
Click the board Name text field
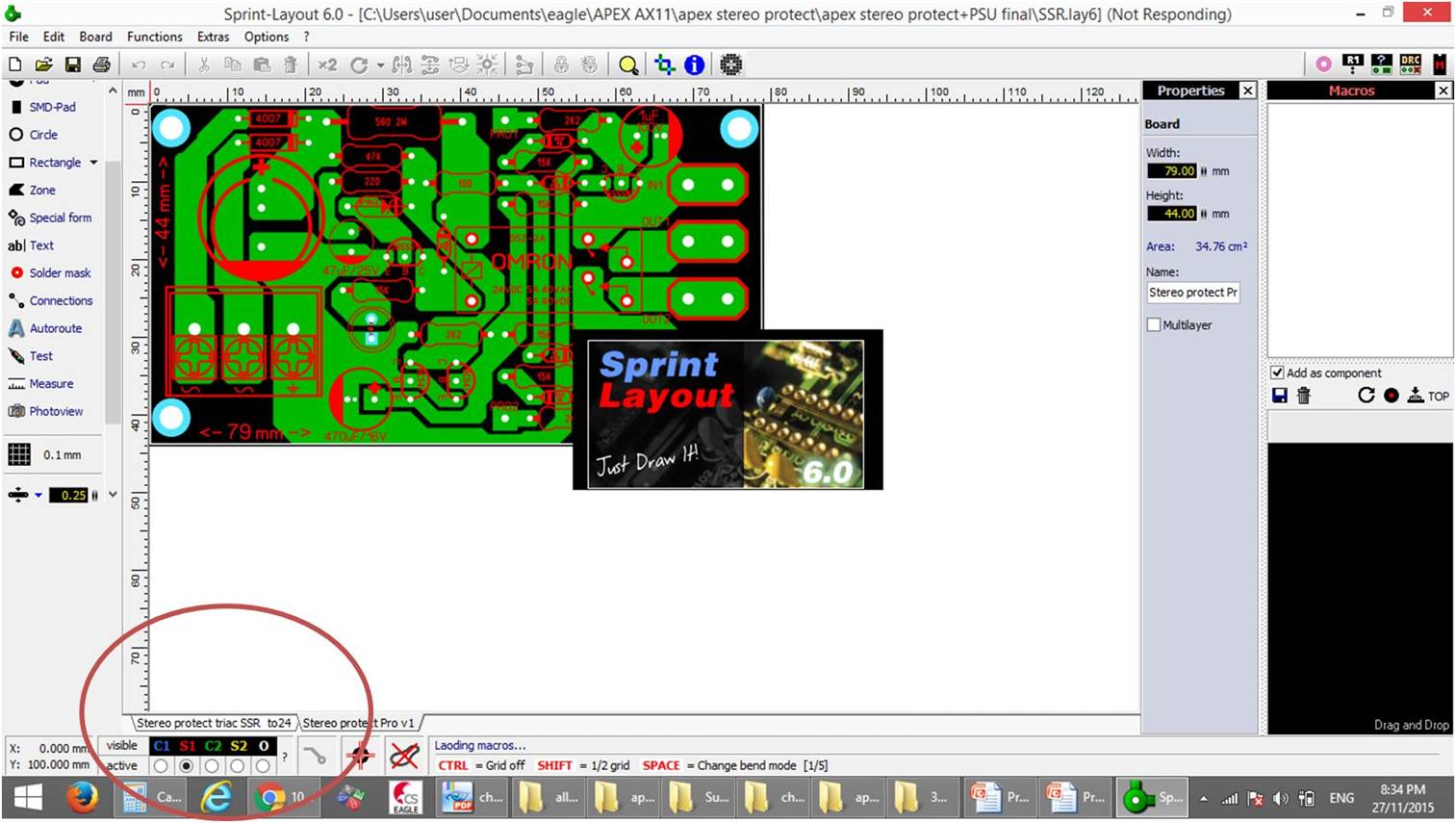(1193, 293)
